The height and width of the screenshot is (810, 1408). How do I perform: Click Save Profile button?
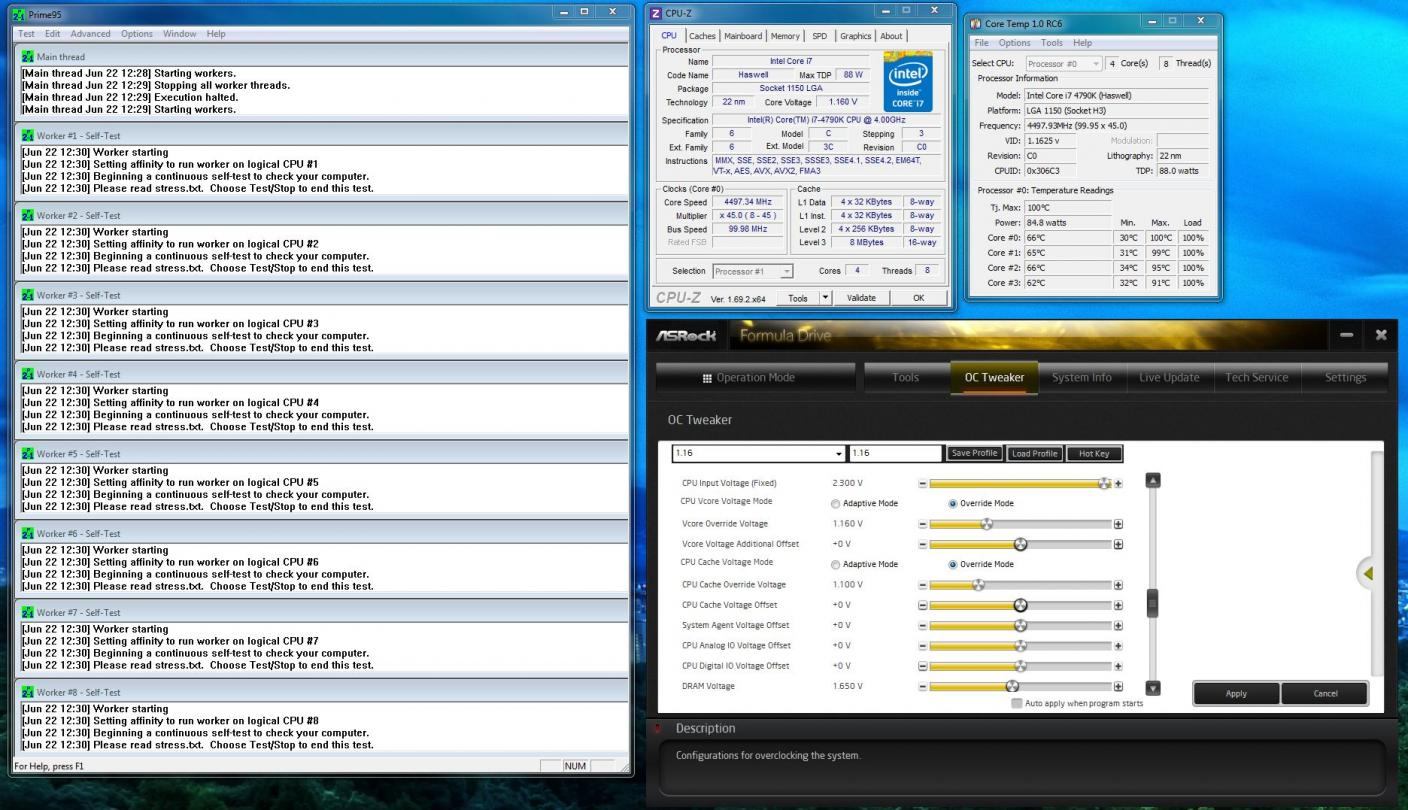[974, 453]
